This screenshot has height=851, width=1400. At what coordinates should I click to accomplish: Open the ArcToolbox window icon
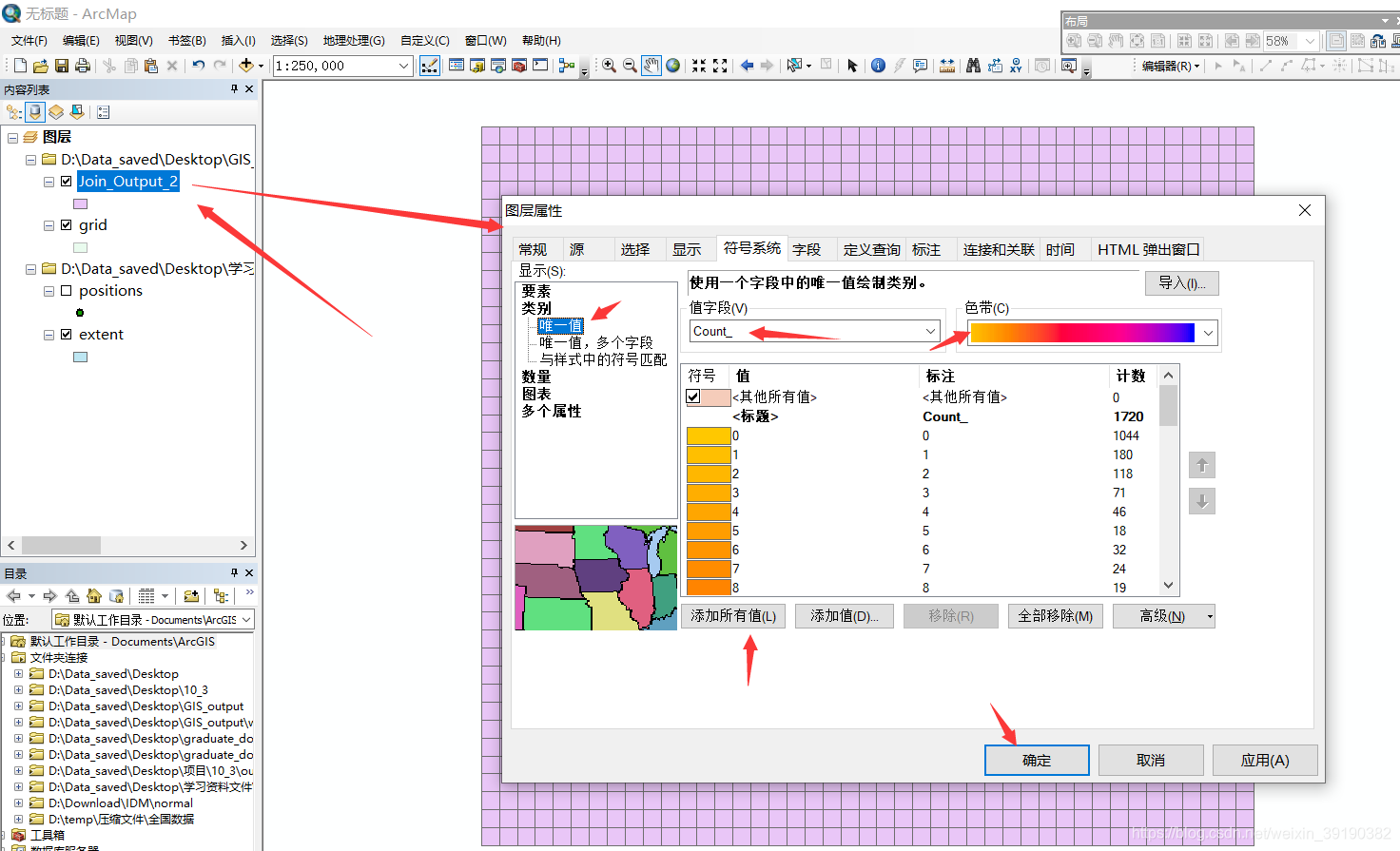point(519,66)
